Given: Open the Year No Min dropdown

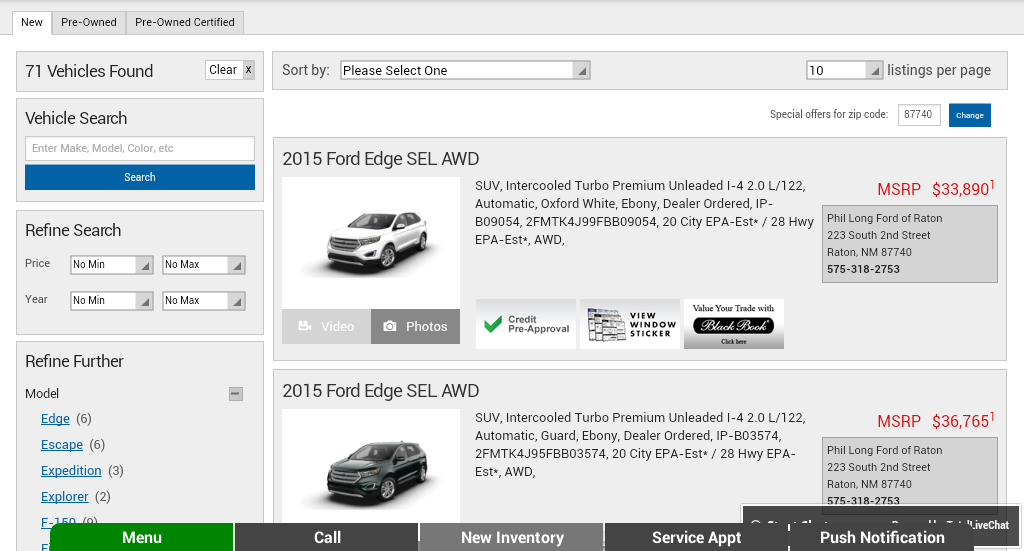Looking at the screenshot, I should coord(112,300).
